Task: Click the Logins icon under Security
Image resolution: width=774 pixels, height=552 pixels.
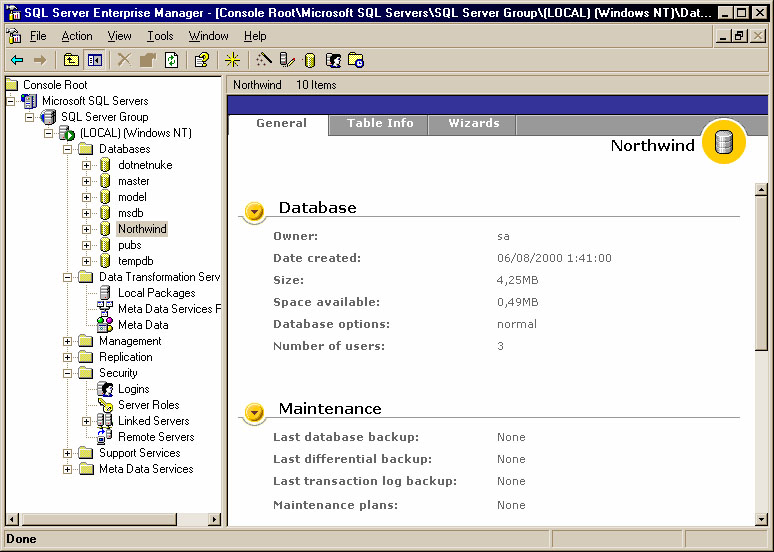Action: 105,389
